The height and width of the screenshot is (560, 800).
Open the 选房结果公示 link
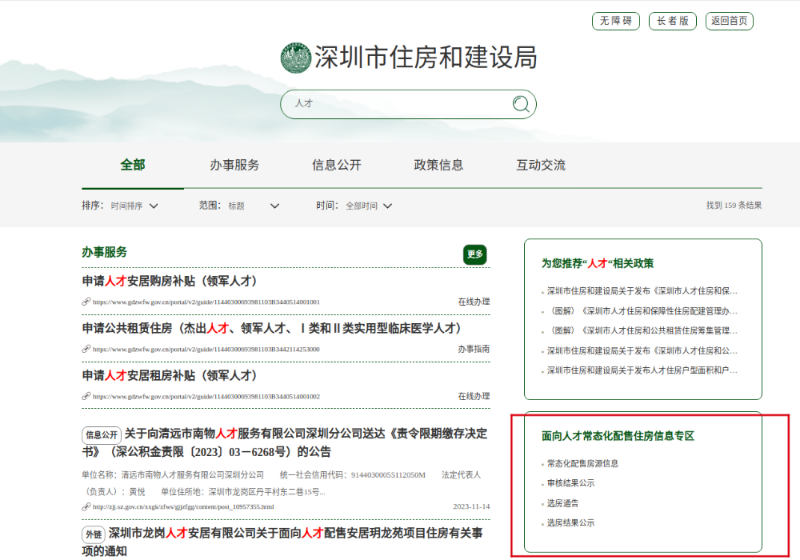[571, 522]
